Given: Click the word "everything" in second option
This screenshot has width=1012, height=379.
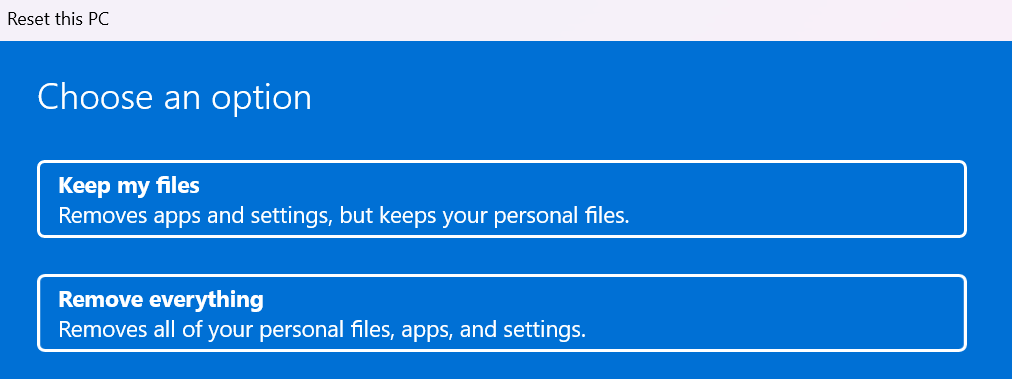Looking at the screenshot, I should [x=207, y=300].
